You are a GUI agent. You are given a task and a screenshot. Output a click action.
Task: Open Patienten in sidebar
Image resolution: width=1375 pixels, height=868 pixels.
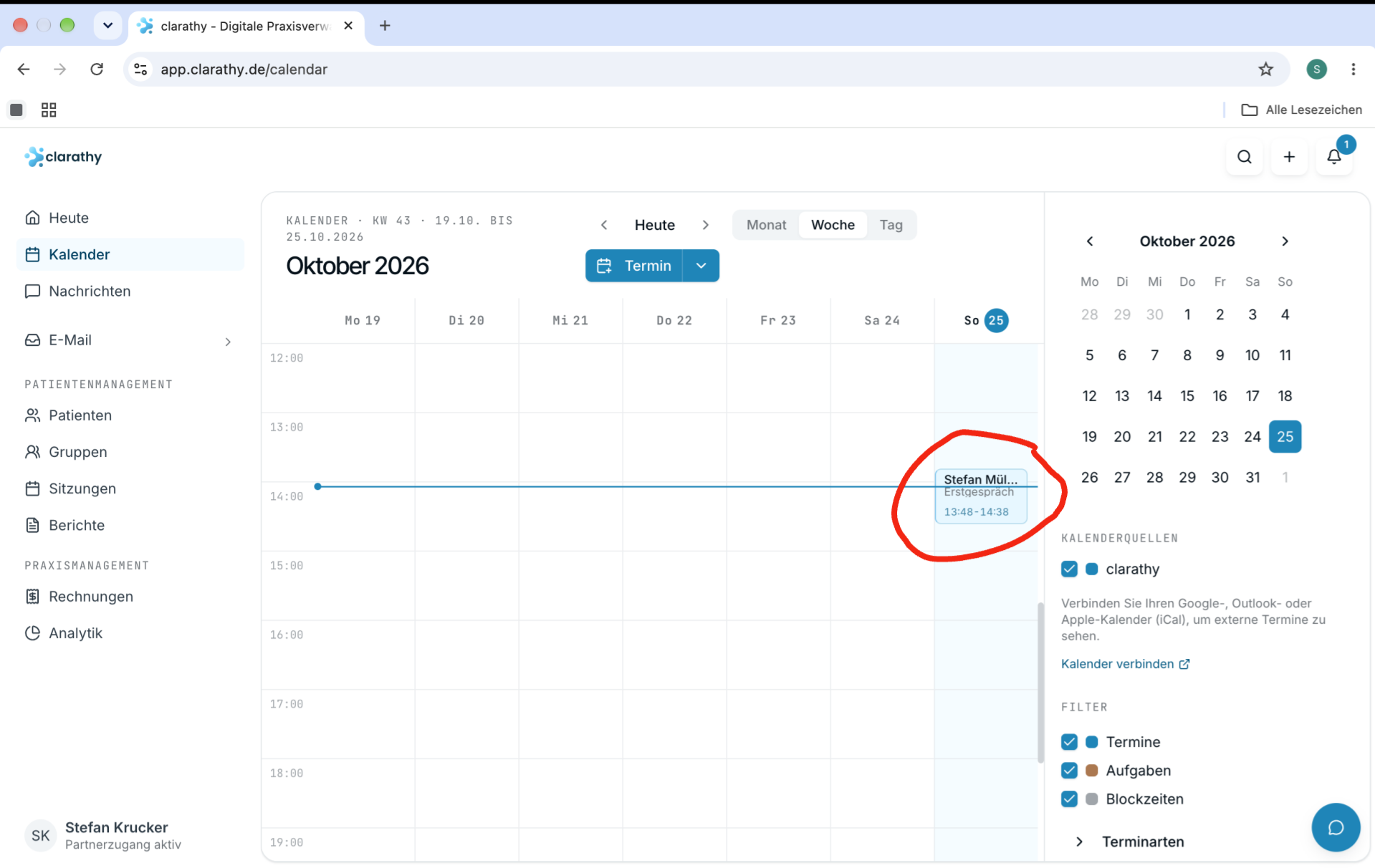point(130,415)
